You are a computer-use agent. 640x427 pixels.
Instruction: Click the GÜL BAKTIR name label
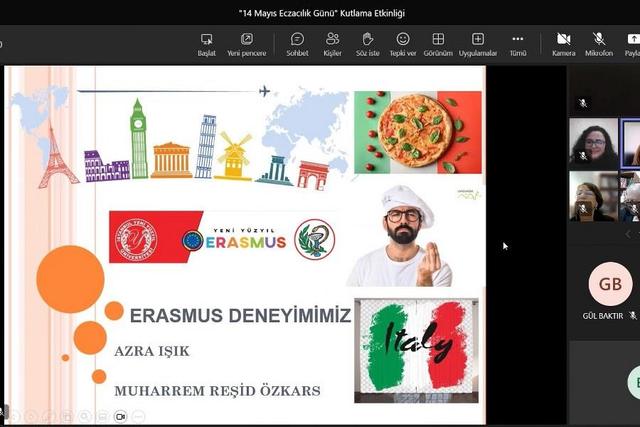[x=602, y=316]
